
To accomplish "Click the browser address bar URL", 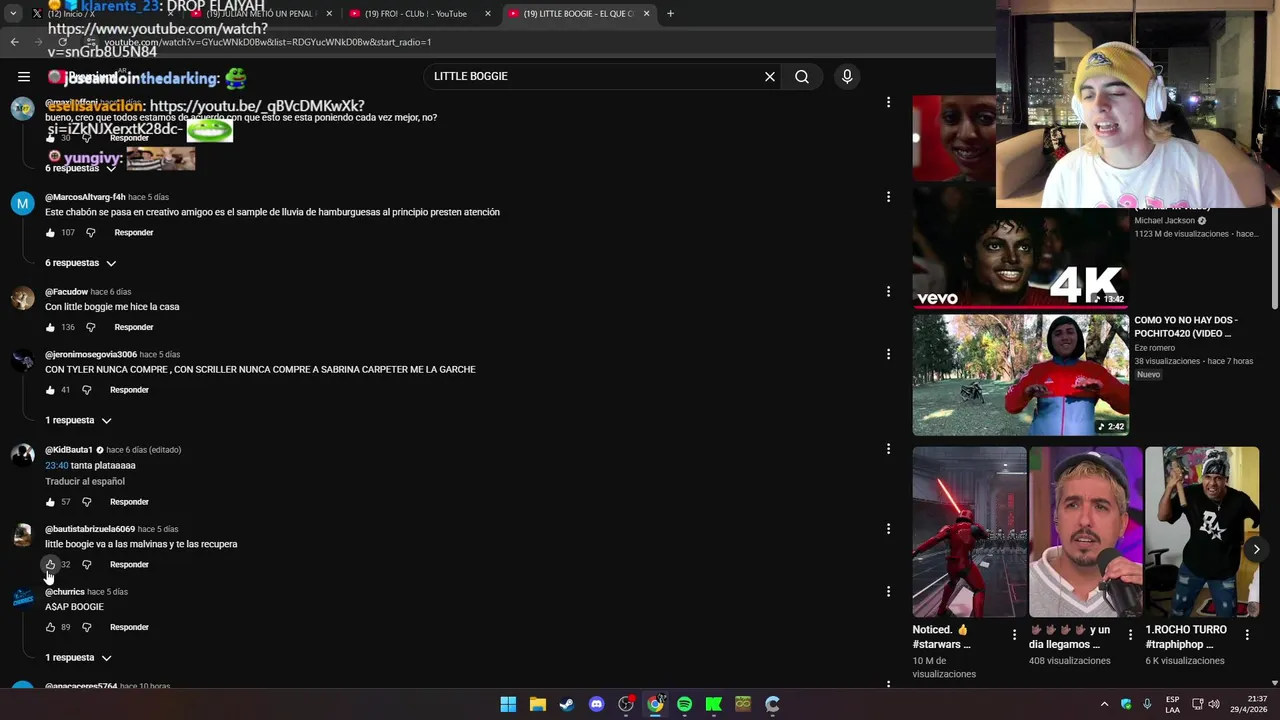I will [x=268, y=42].
